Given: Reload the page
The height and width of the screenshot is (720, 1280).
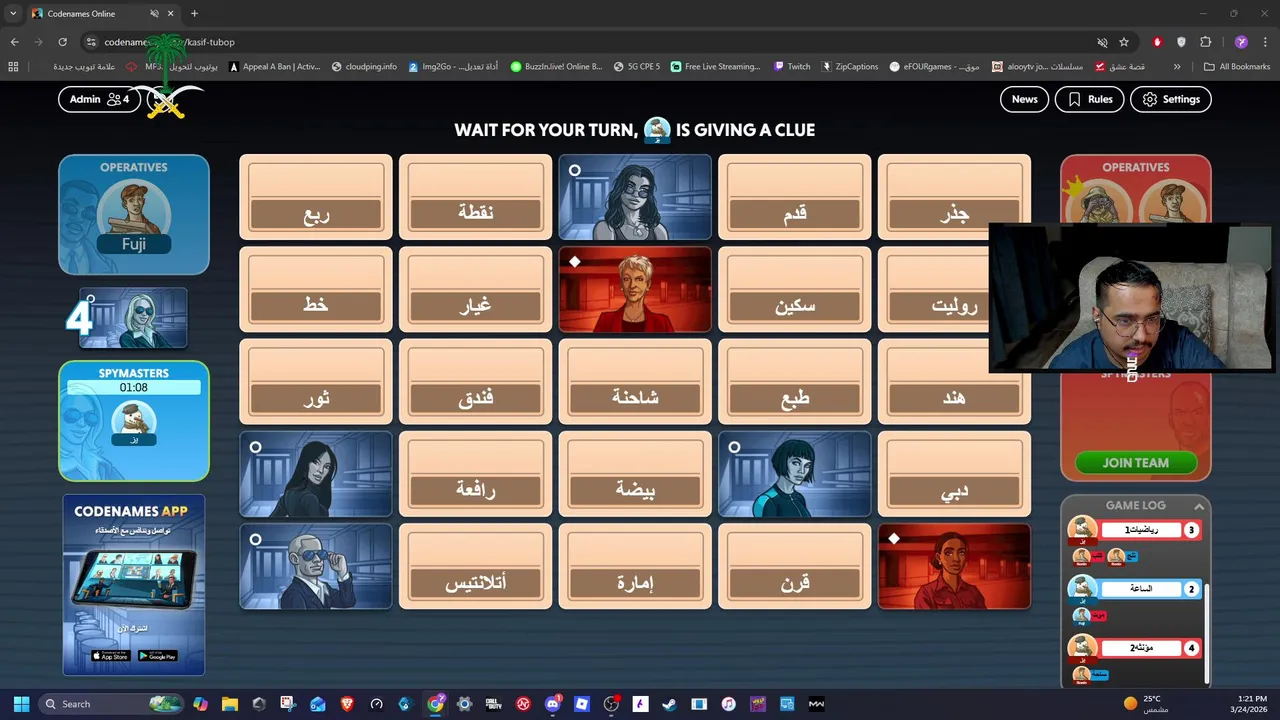Looking at the screenshot, I should (62, 42).
